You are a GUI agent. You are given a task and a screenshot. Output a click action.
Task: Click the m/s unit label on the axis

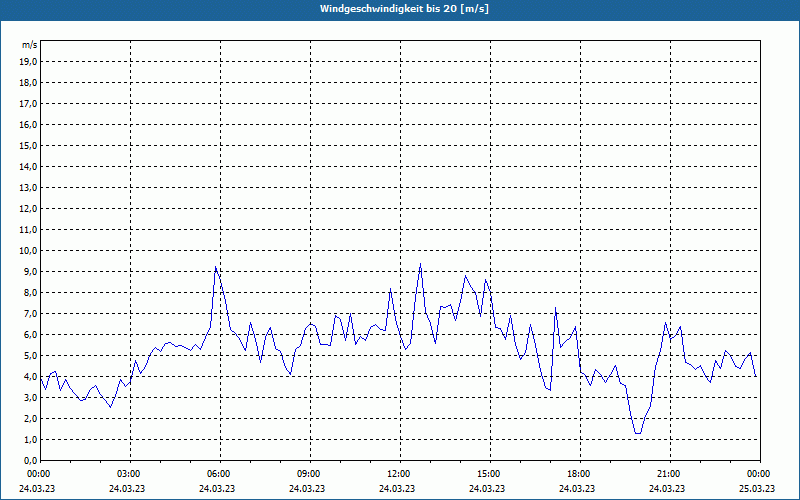(x=29, y=45)
